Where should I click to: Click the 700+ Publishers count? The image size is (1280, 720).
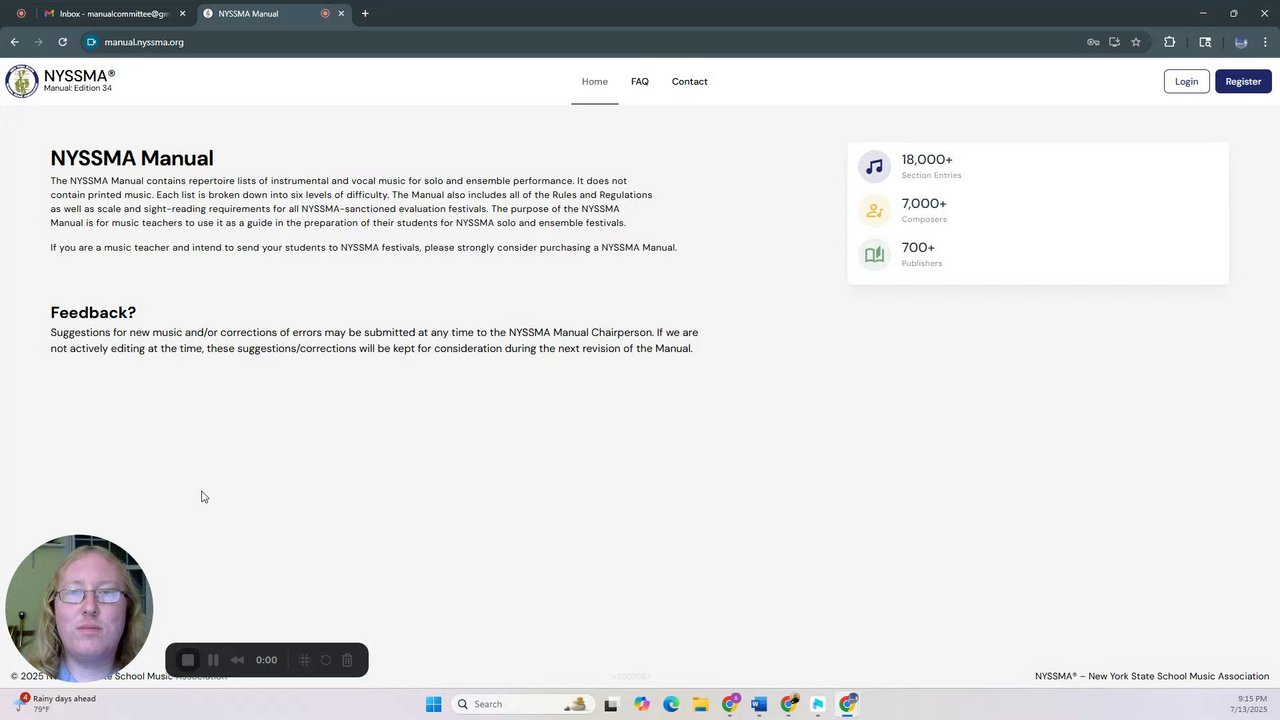918,248
